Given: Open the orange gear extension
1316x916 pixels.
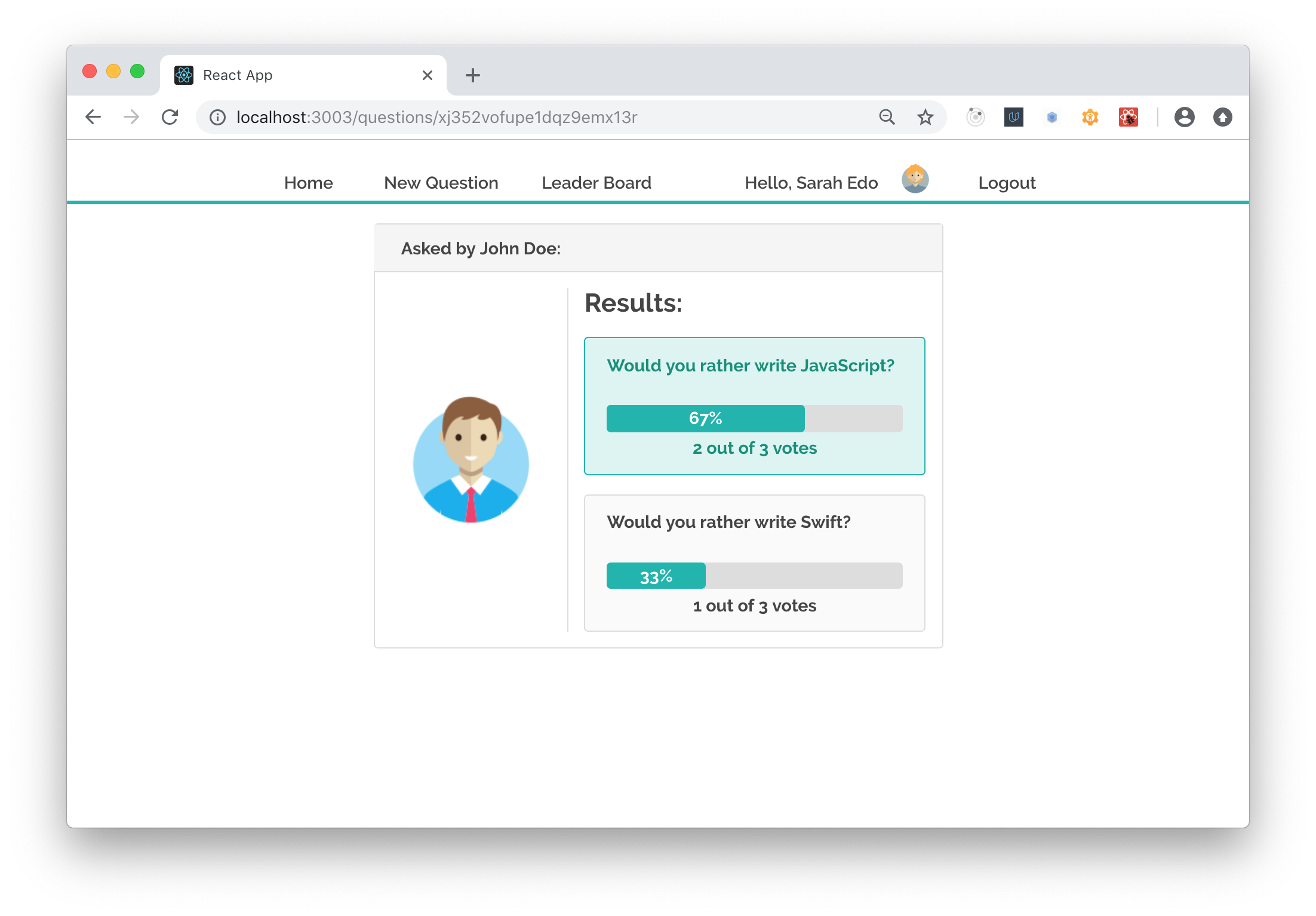Looking at the screenshot, I should [1089, 117].
